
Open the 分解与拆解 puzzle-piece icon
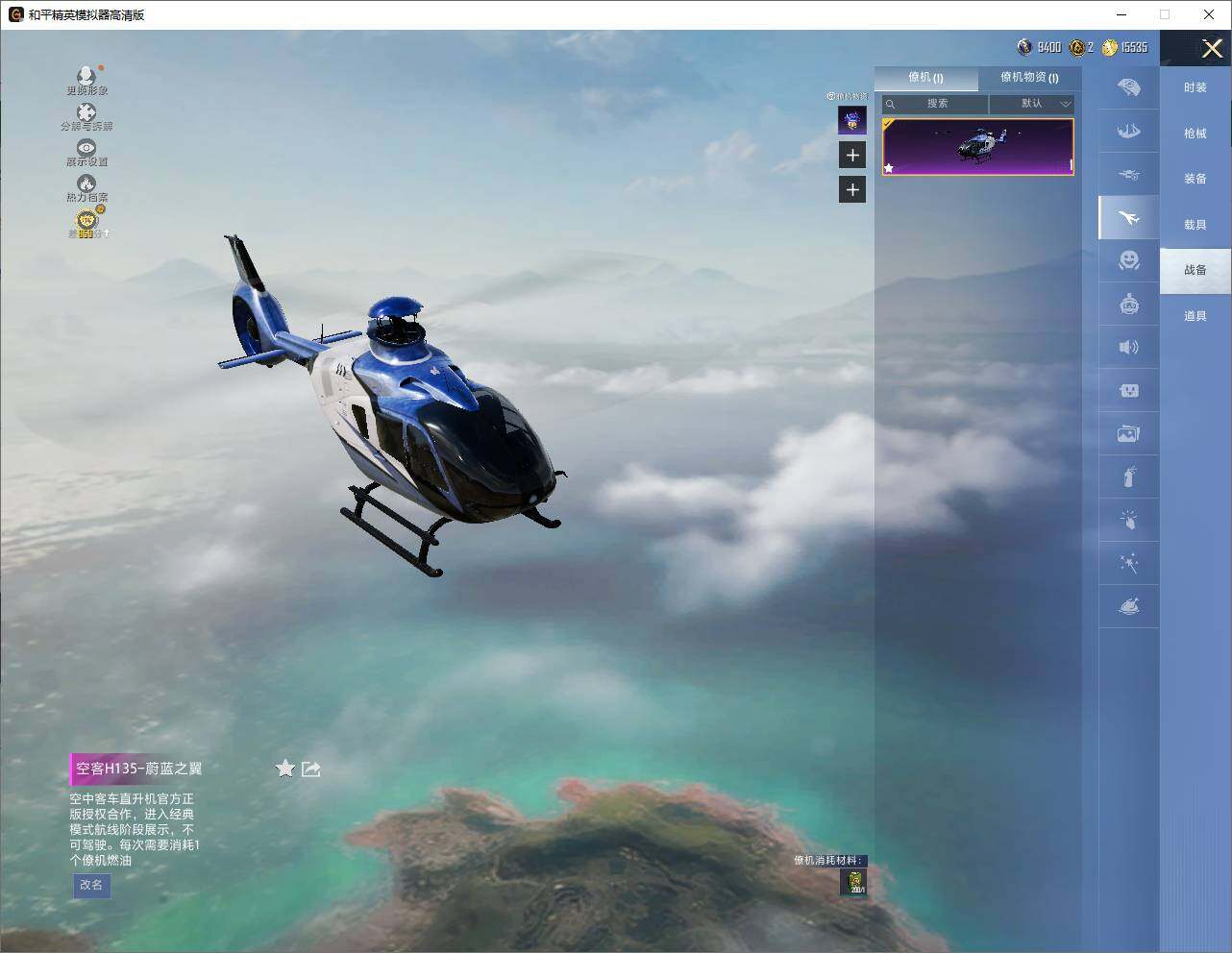(x=86, y=112)
